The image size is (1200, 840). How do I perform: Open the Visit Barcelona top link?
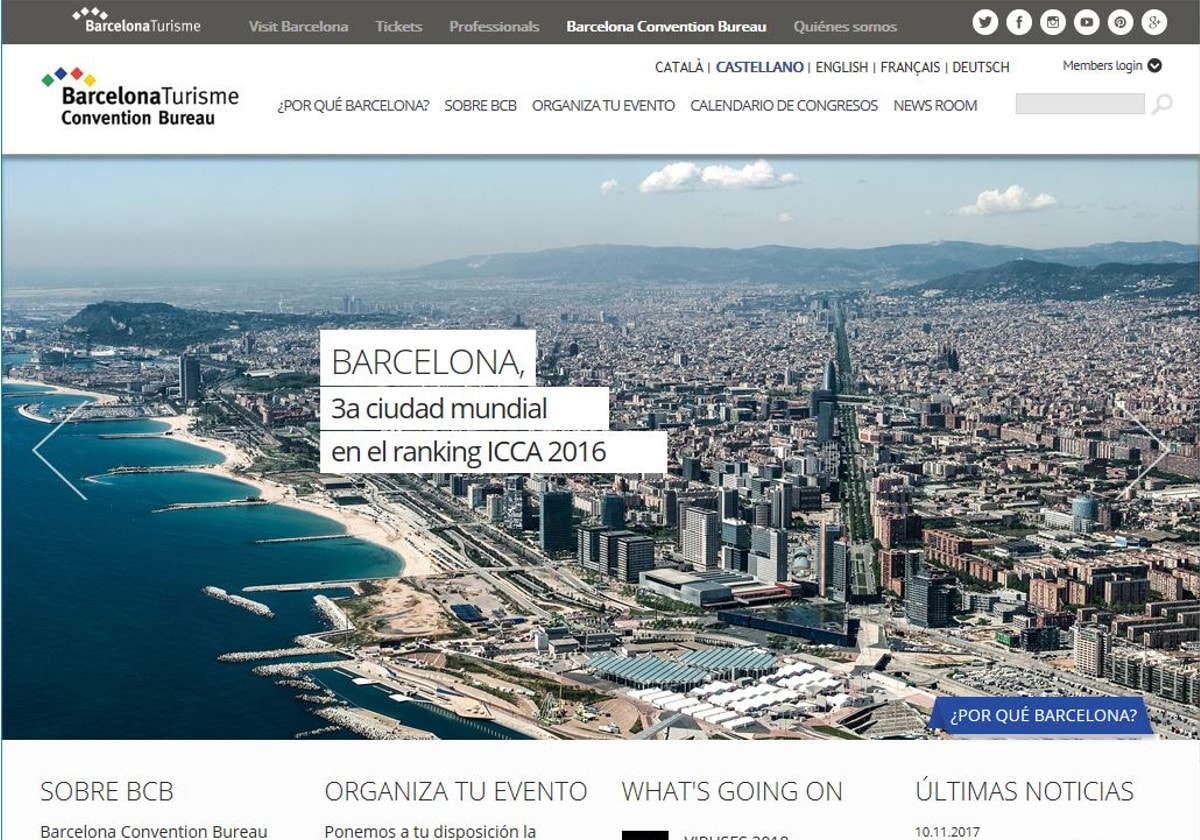point(298,27)
